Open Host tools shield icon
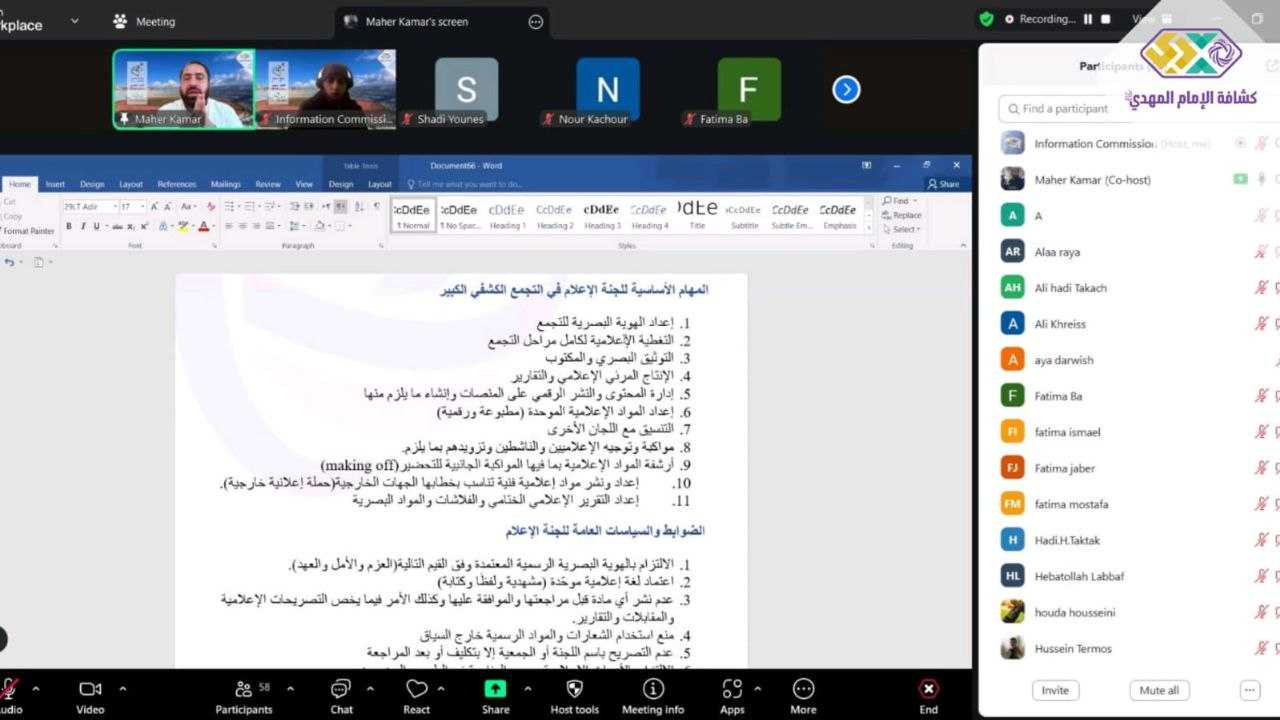This screenshot has width=1280, height=720. tap(574, 689)
